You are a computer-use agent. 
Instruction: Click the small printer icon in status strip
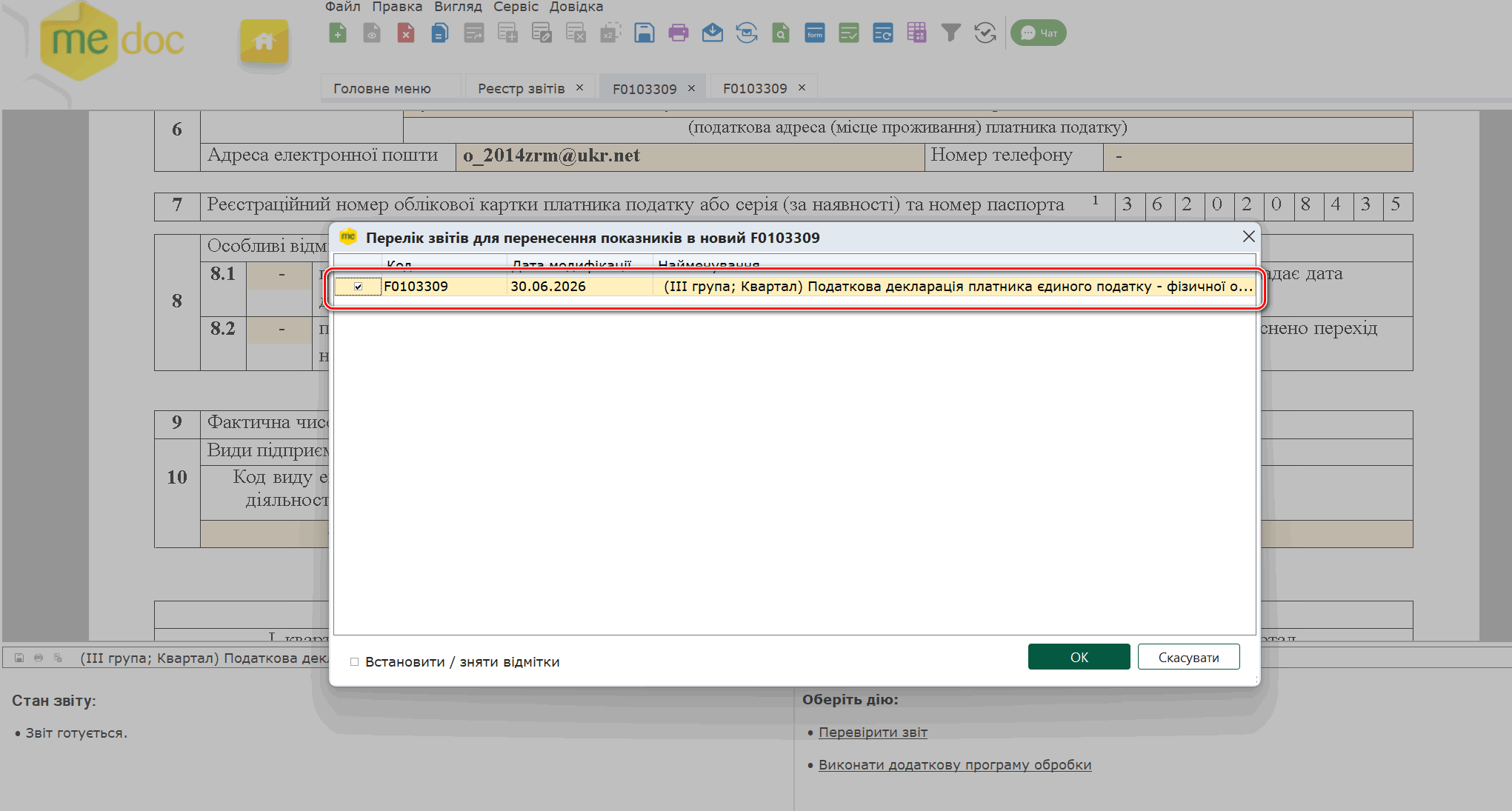[x=39, y=658]
